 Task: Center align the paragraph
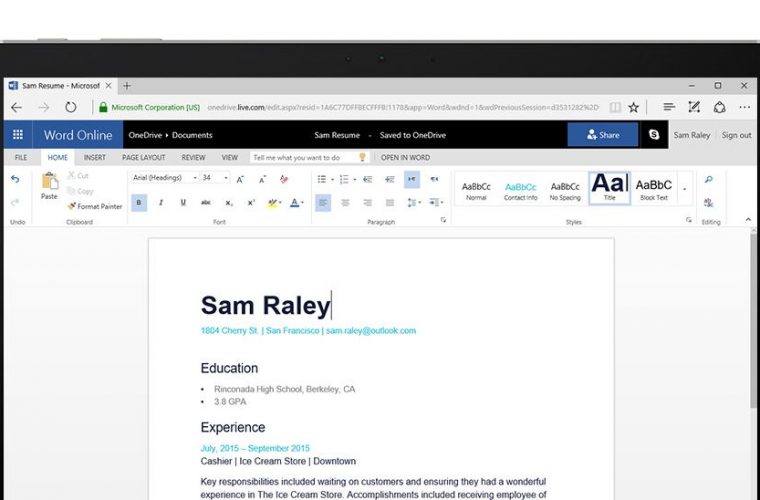pyautogui.click(x=345, y=203)
